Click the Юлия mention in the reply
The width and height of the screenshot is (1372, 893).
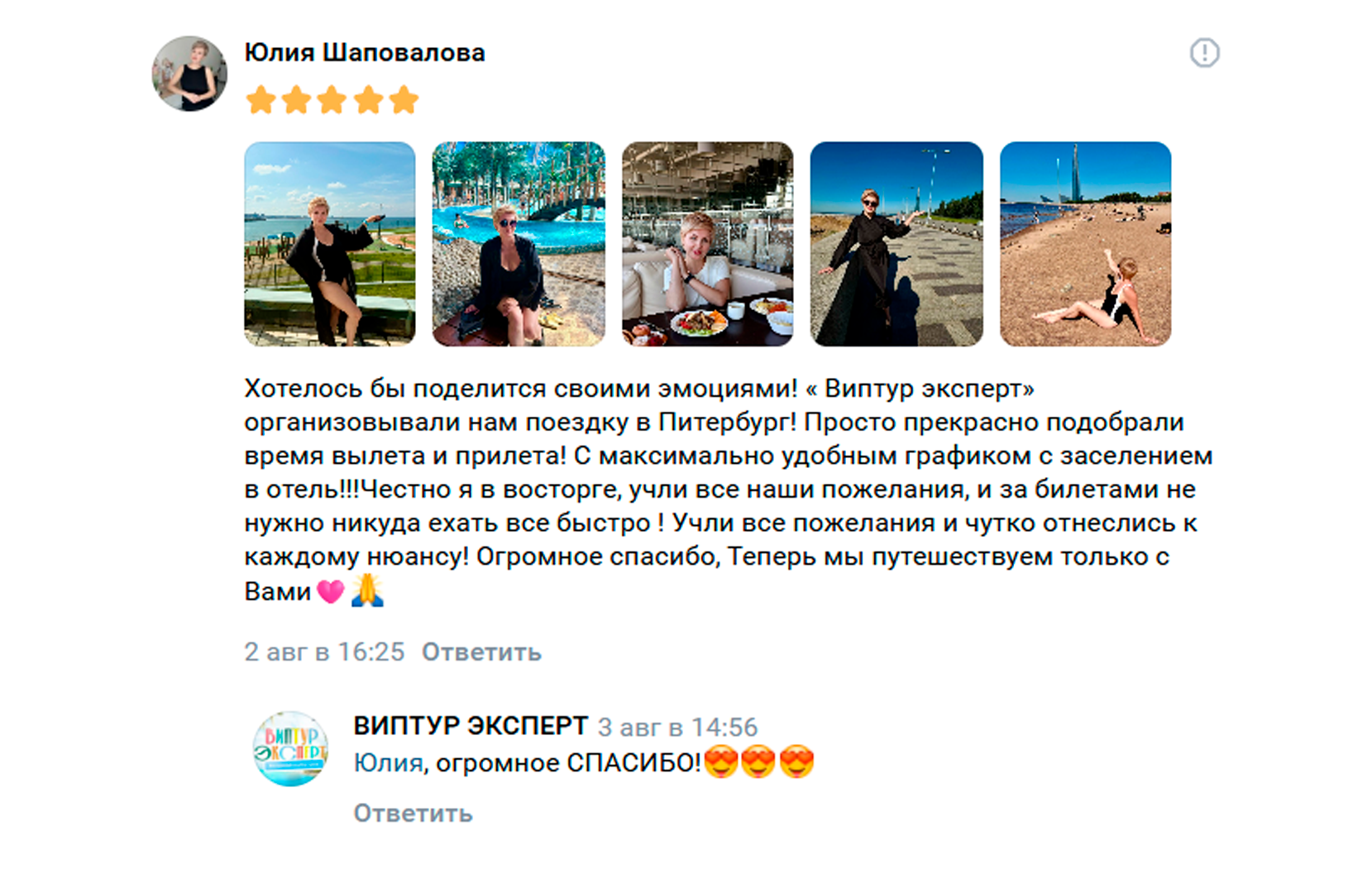389,763
